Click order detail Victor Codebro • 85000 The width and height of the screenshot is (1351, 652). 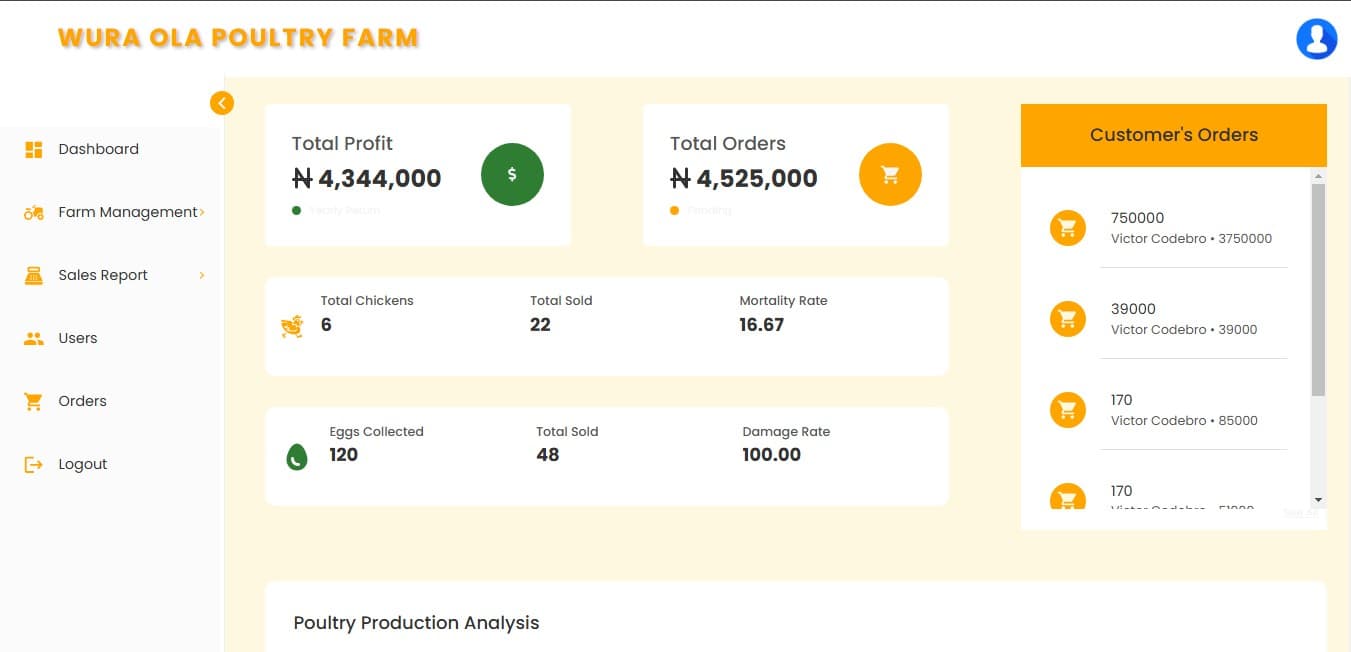click(1185, 421)
